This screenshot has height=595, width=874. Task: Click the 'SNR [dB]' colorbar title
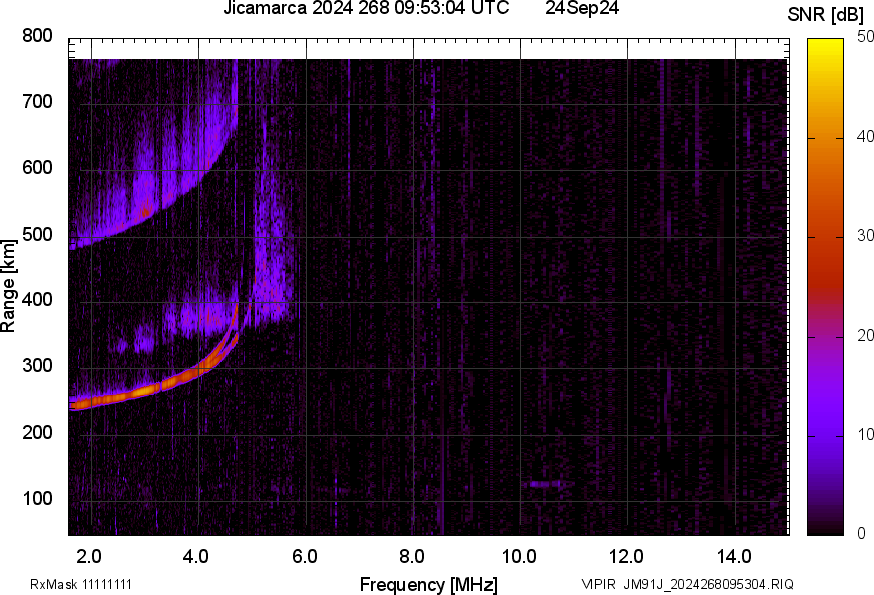tap(826, 15)
